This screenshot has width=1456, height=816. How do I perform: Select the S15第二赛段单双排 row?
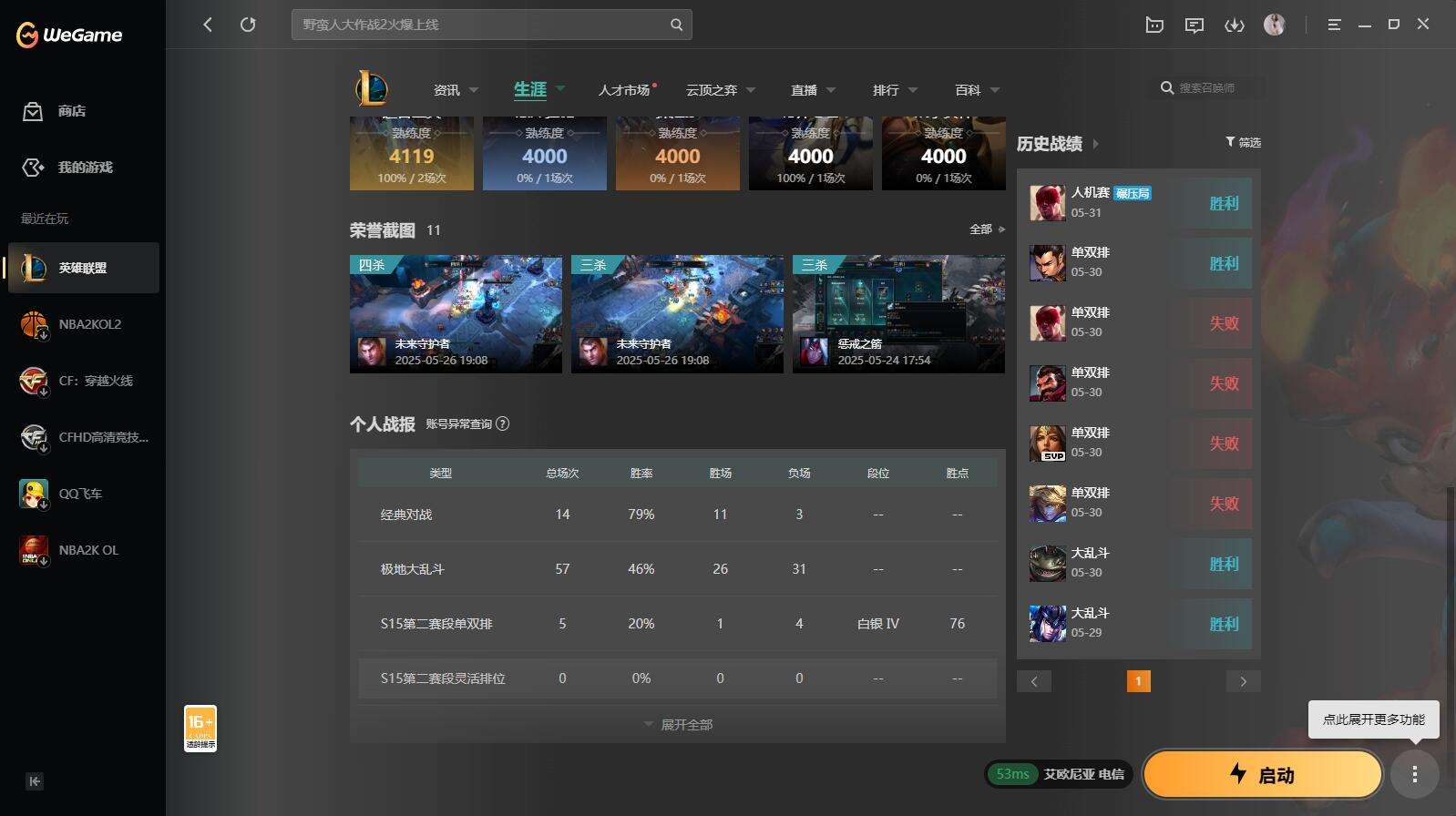tap(678, 624)
